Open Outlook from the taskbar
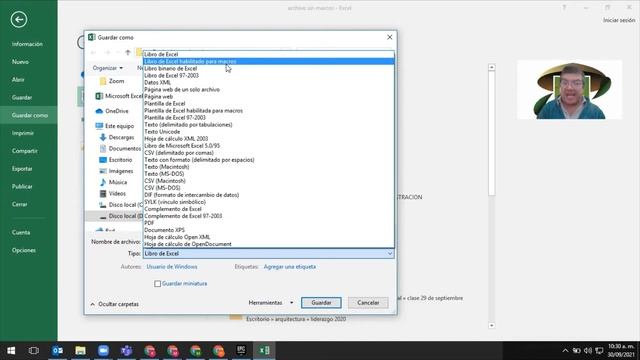 tap(57, 351)
